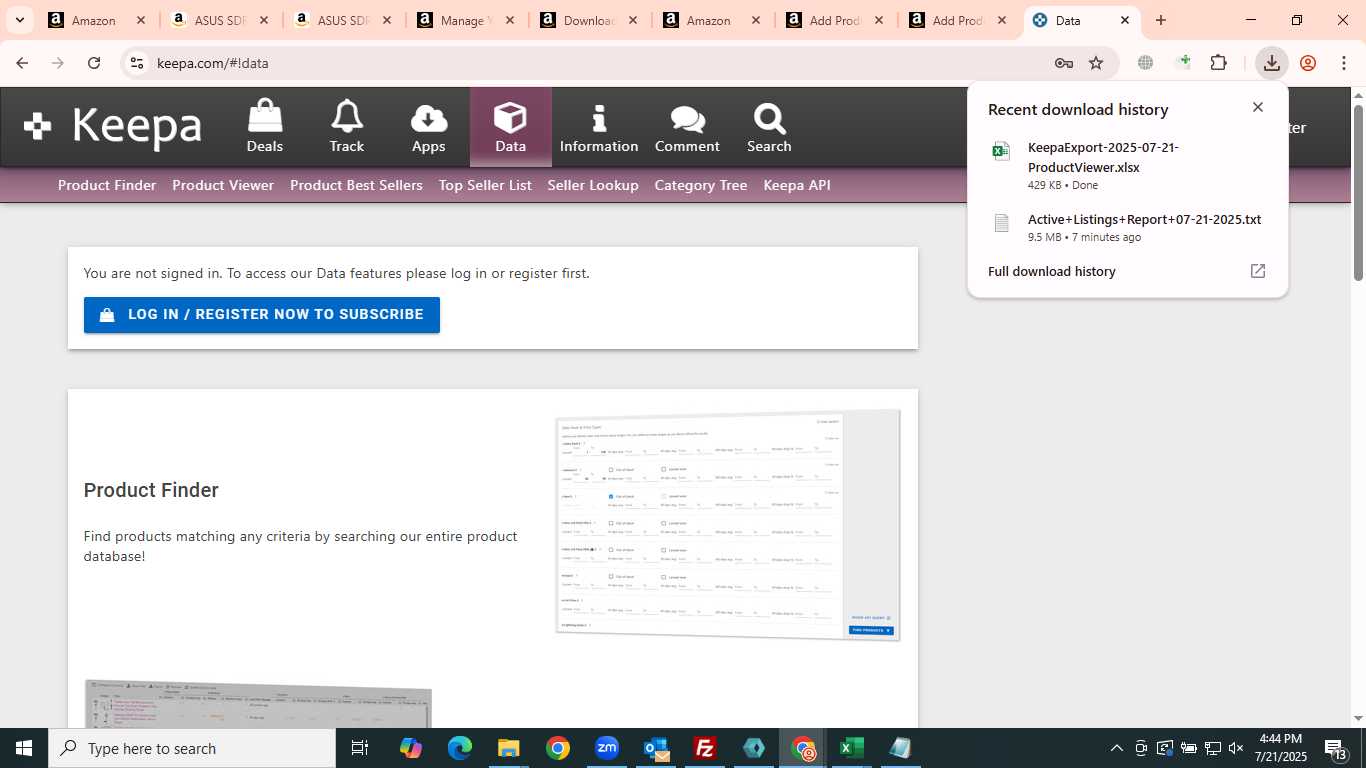Image resolution: width=1366 pixels, height=768 pixels.
Task: Open Category Tree menu item
Action: pyautogui.click(x=701, y=185)
